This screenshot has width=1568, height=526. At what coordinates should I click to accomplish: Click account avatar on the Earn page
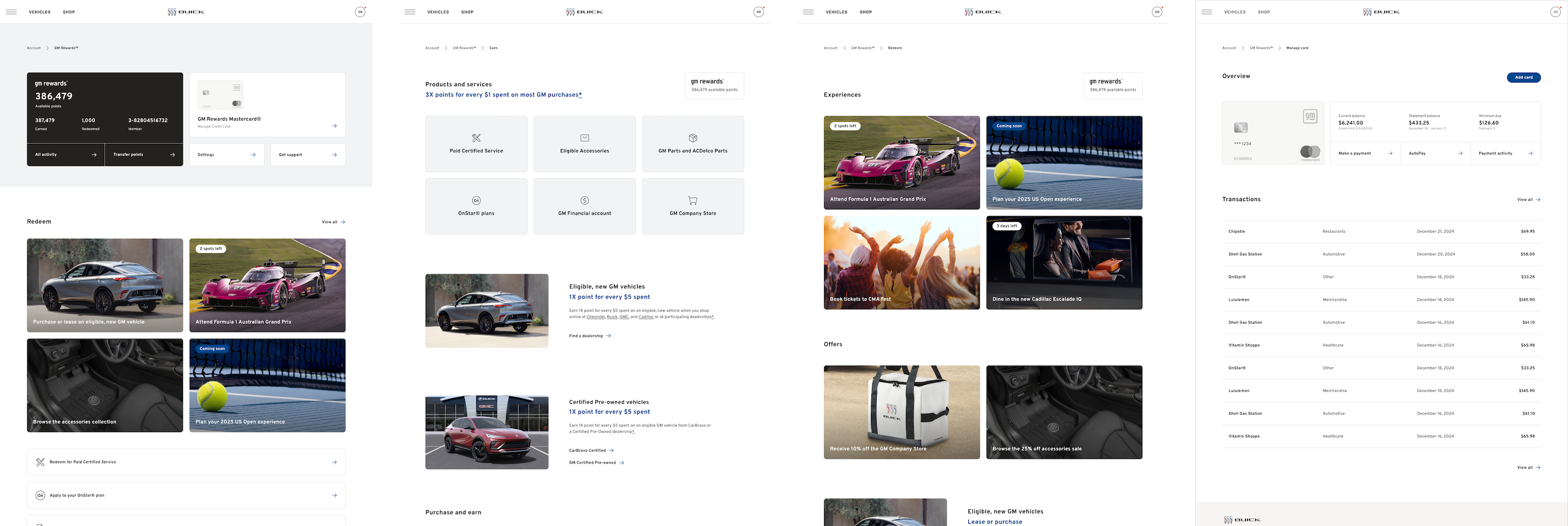click(758, 11)
